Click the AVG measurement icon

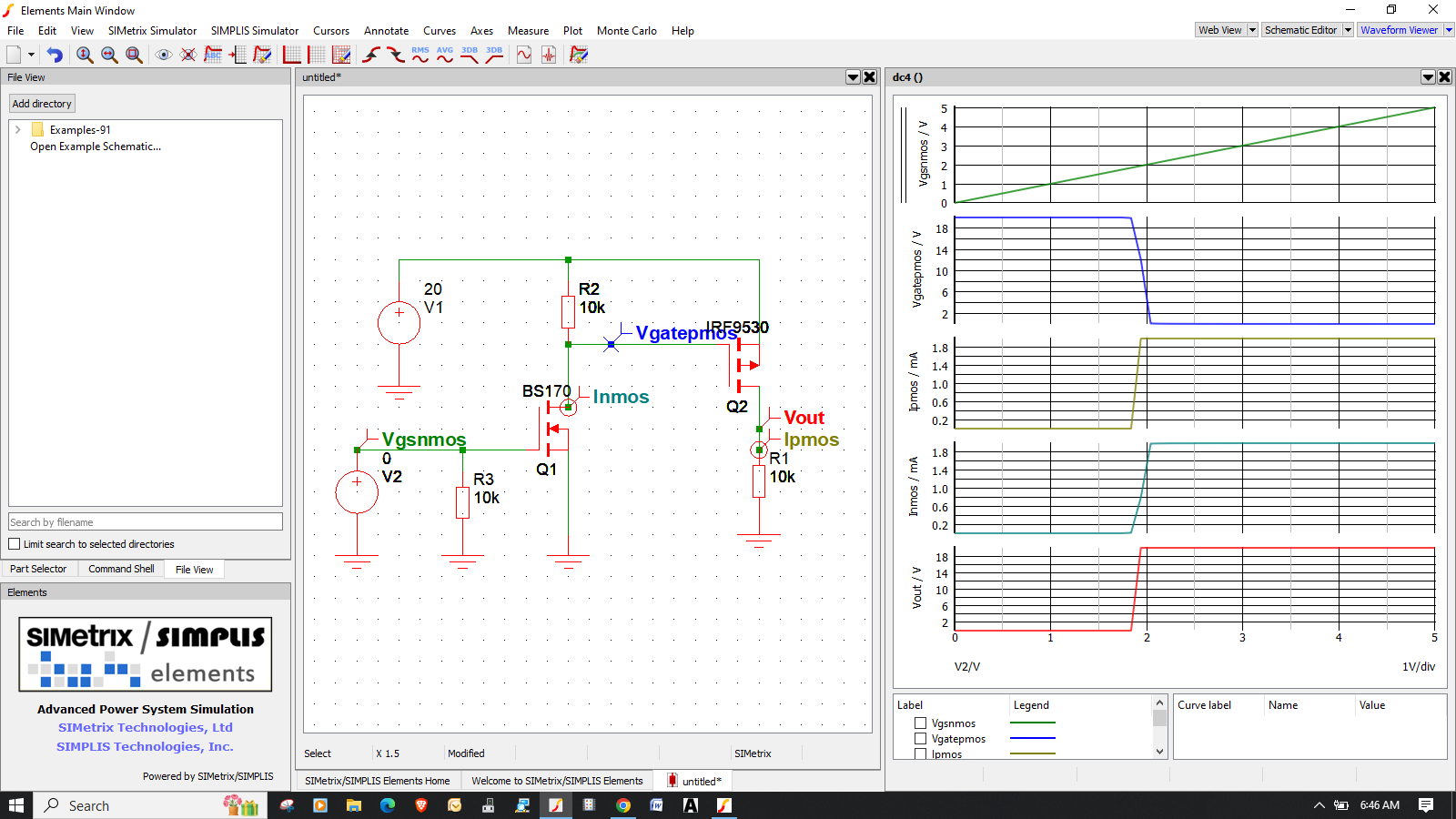(445, 55)
